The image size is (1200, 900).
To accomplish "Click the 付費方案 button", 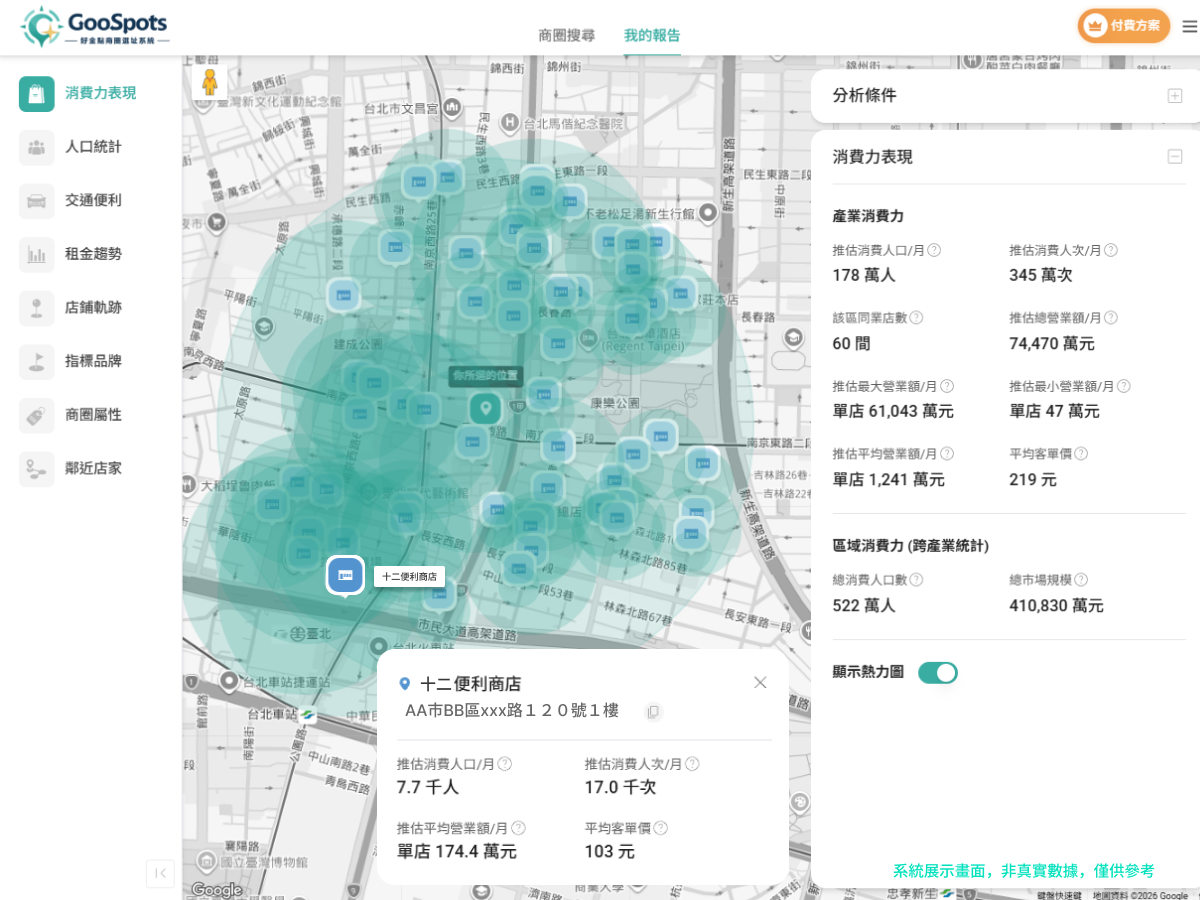I will point(1124,26).
